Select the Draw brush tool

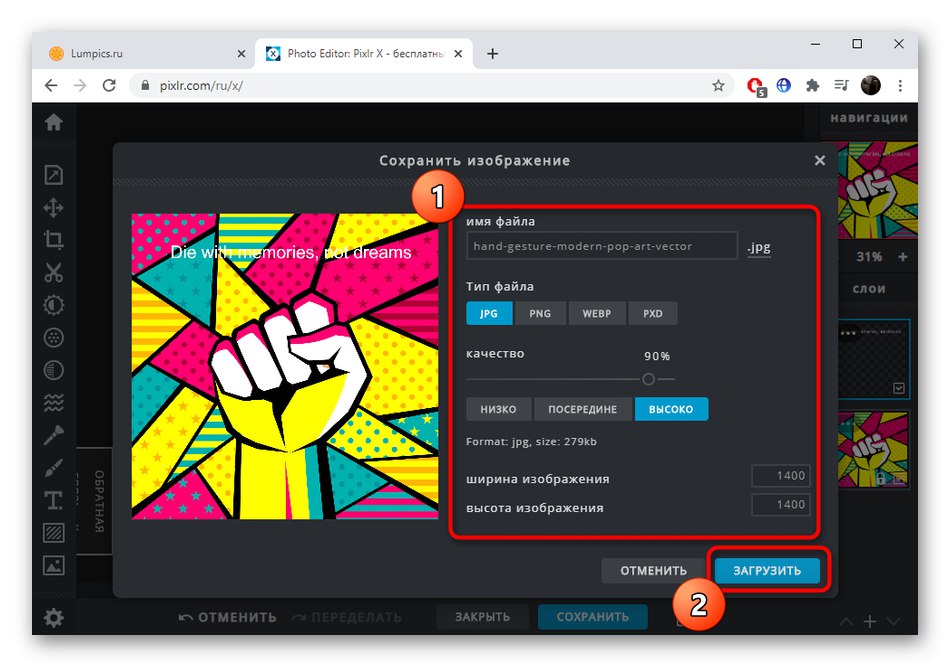[x=53, y=468]
